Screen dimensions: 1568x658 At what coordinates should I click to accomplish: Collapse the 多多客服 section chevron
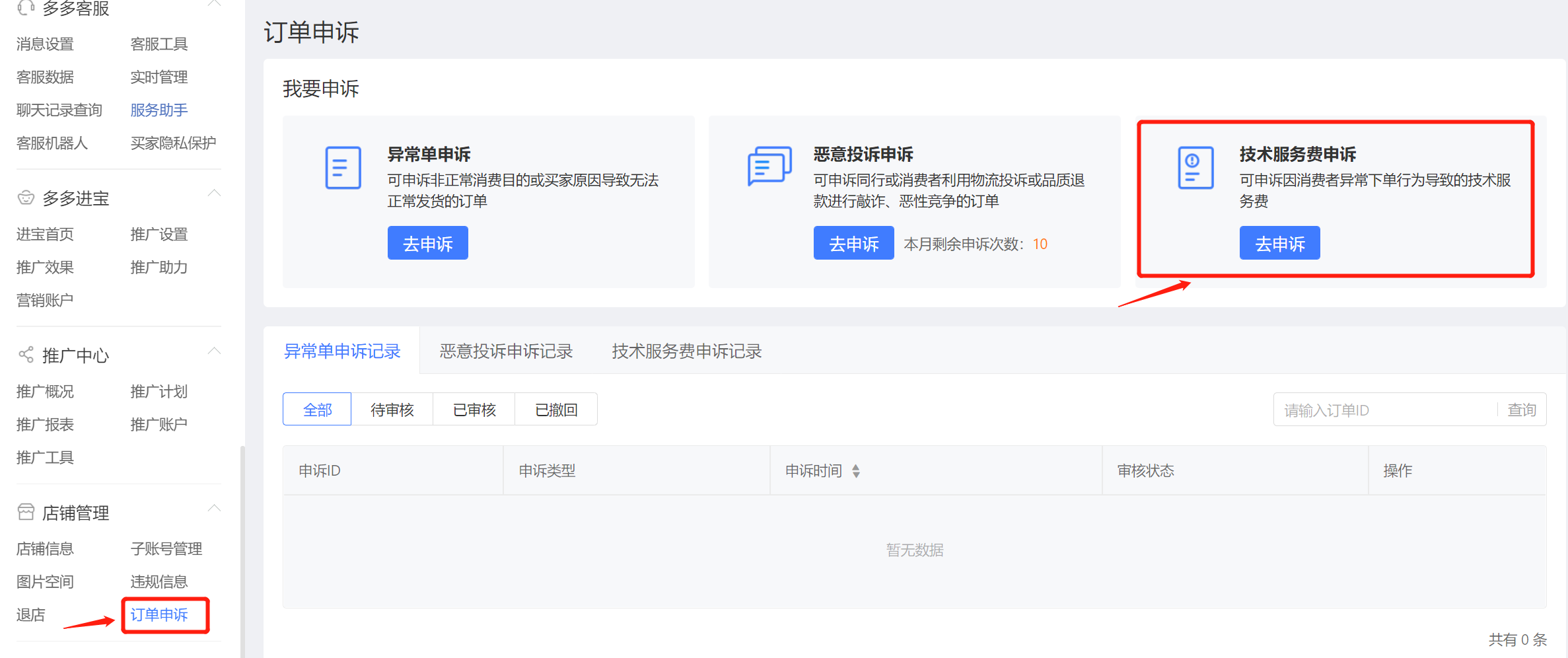pyautogui.click(x=214, y=4)
